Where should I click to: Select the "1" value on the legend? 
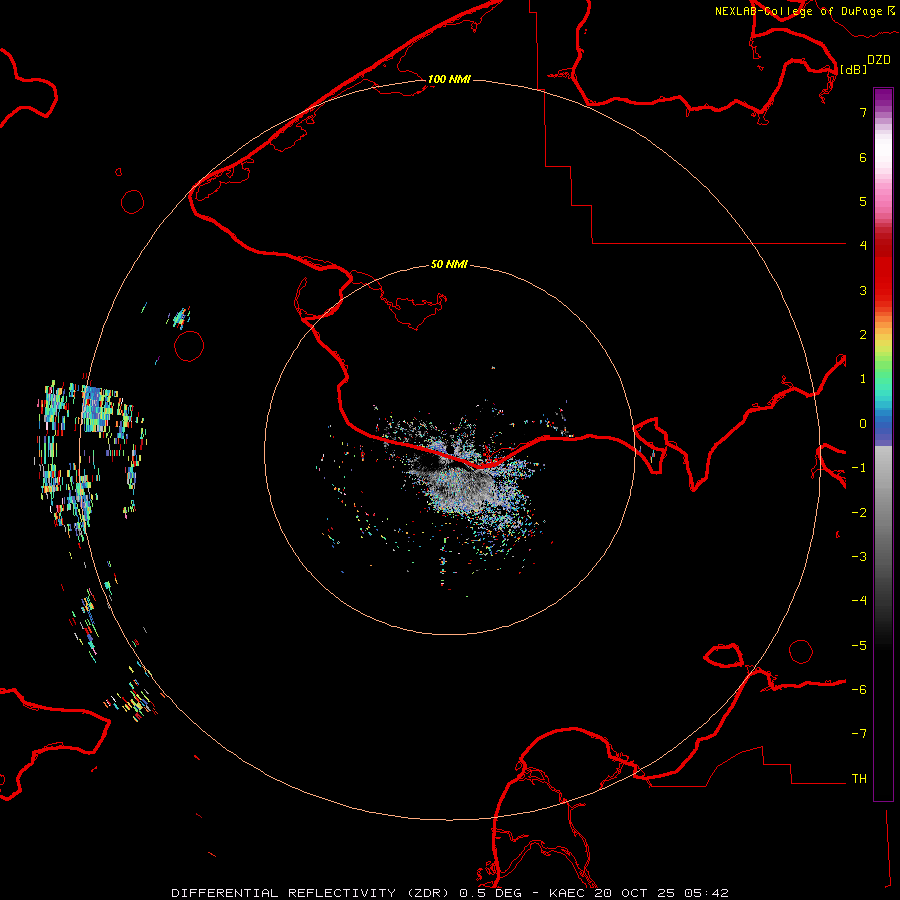pyautogui.click(x=863, y=379)
